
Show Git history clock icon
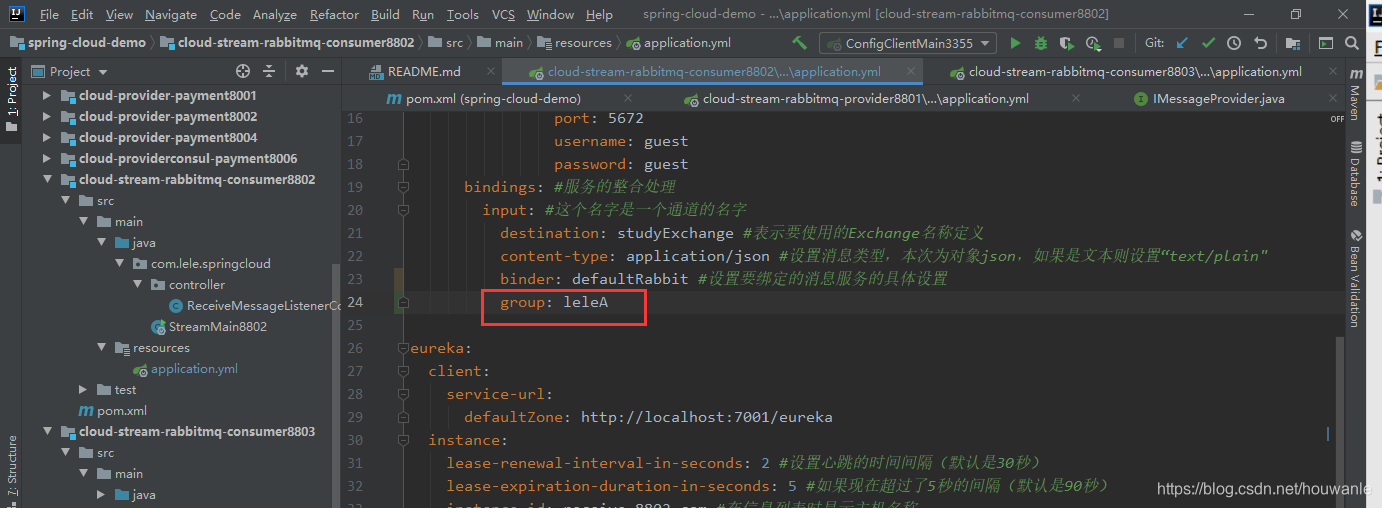point(1234,43)
